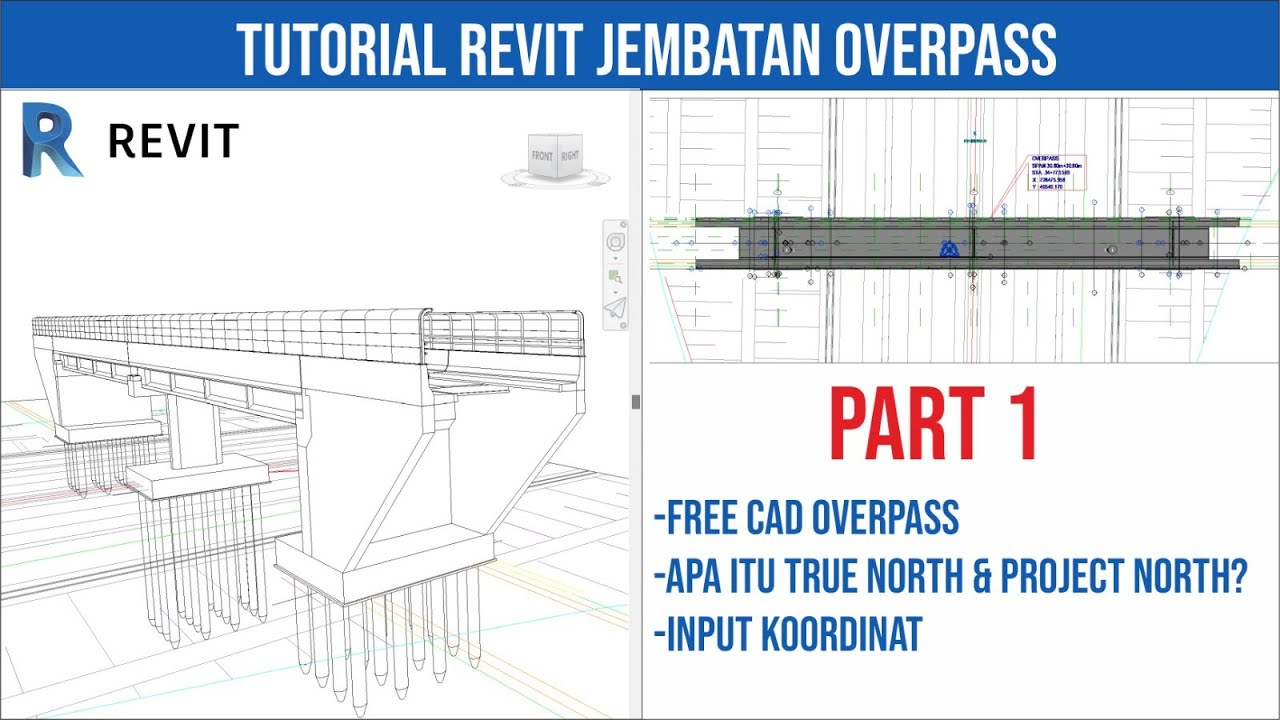Open the navigation bar customize menu at bottom

(x=623, y=325)
